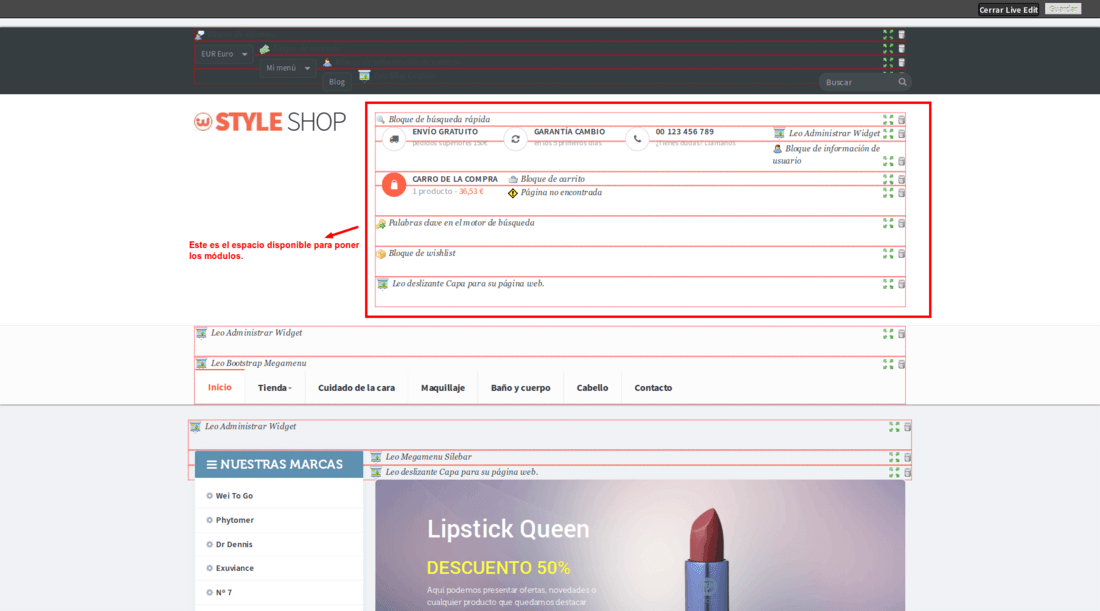
Task: Click the Style Shop logo
Action: coord(270,122)
